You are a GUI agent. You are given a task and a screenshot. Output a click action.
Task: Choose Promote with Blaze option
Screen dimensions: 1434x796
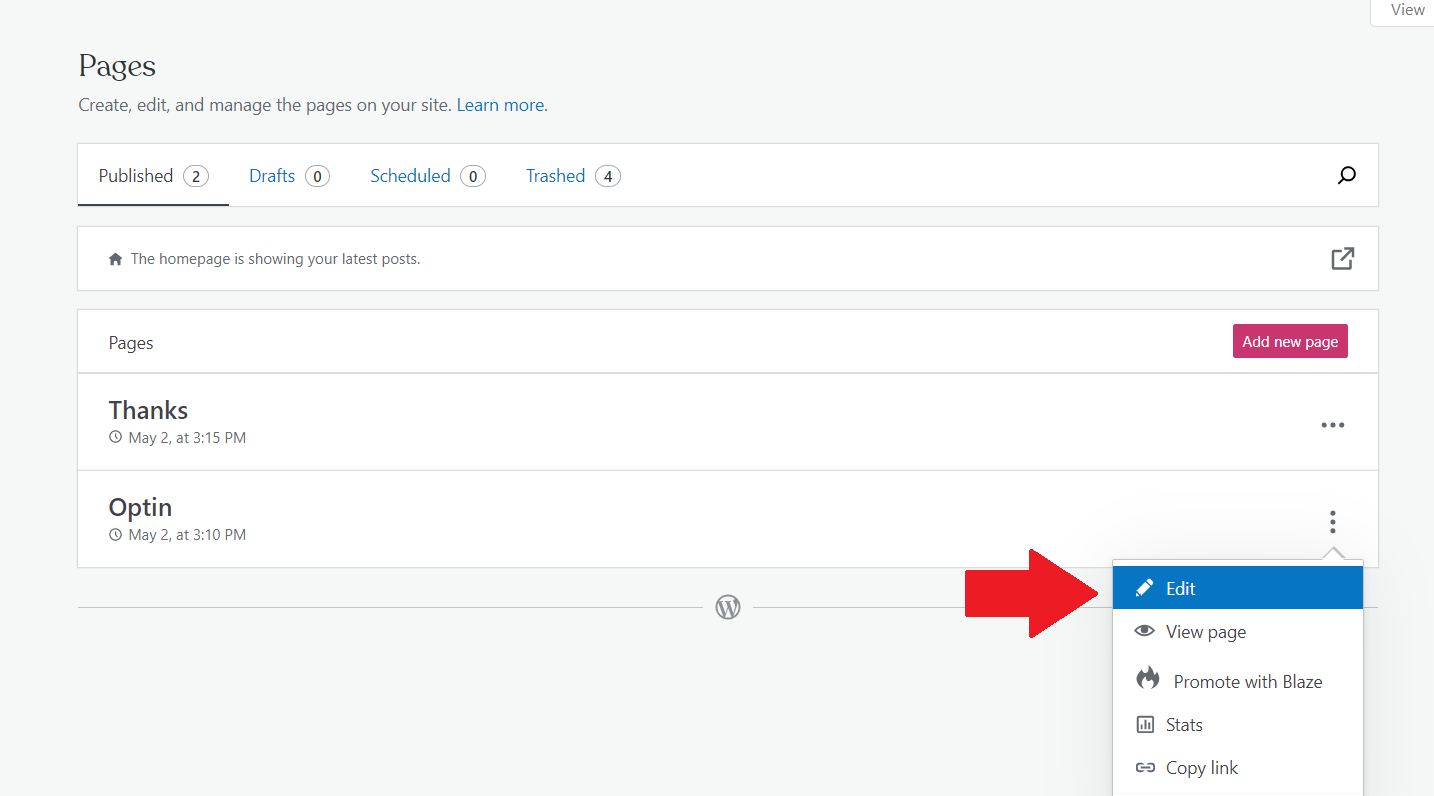1238,681
